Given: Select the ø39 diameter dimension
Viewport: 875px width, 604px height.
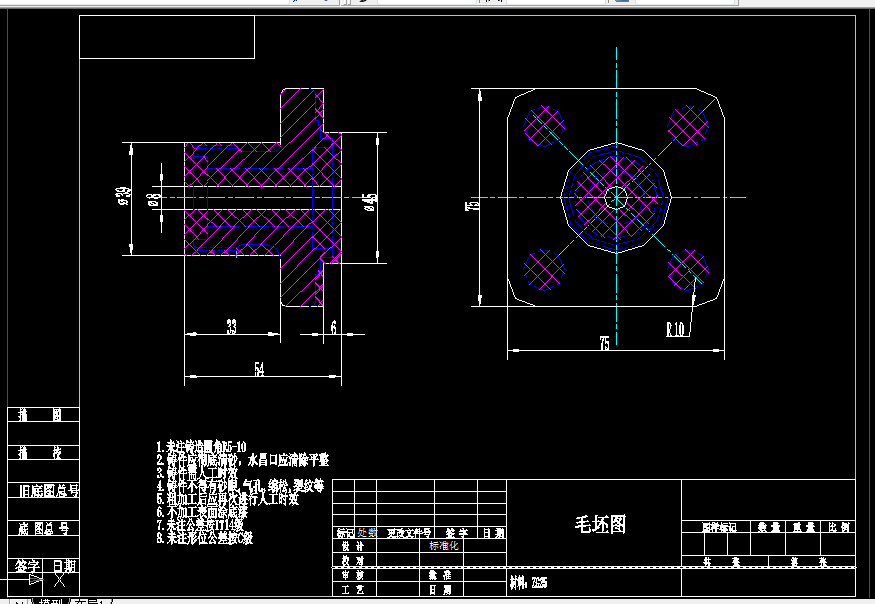Looking at the screenshot, I should click(x=124, y=196).
